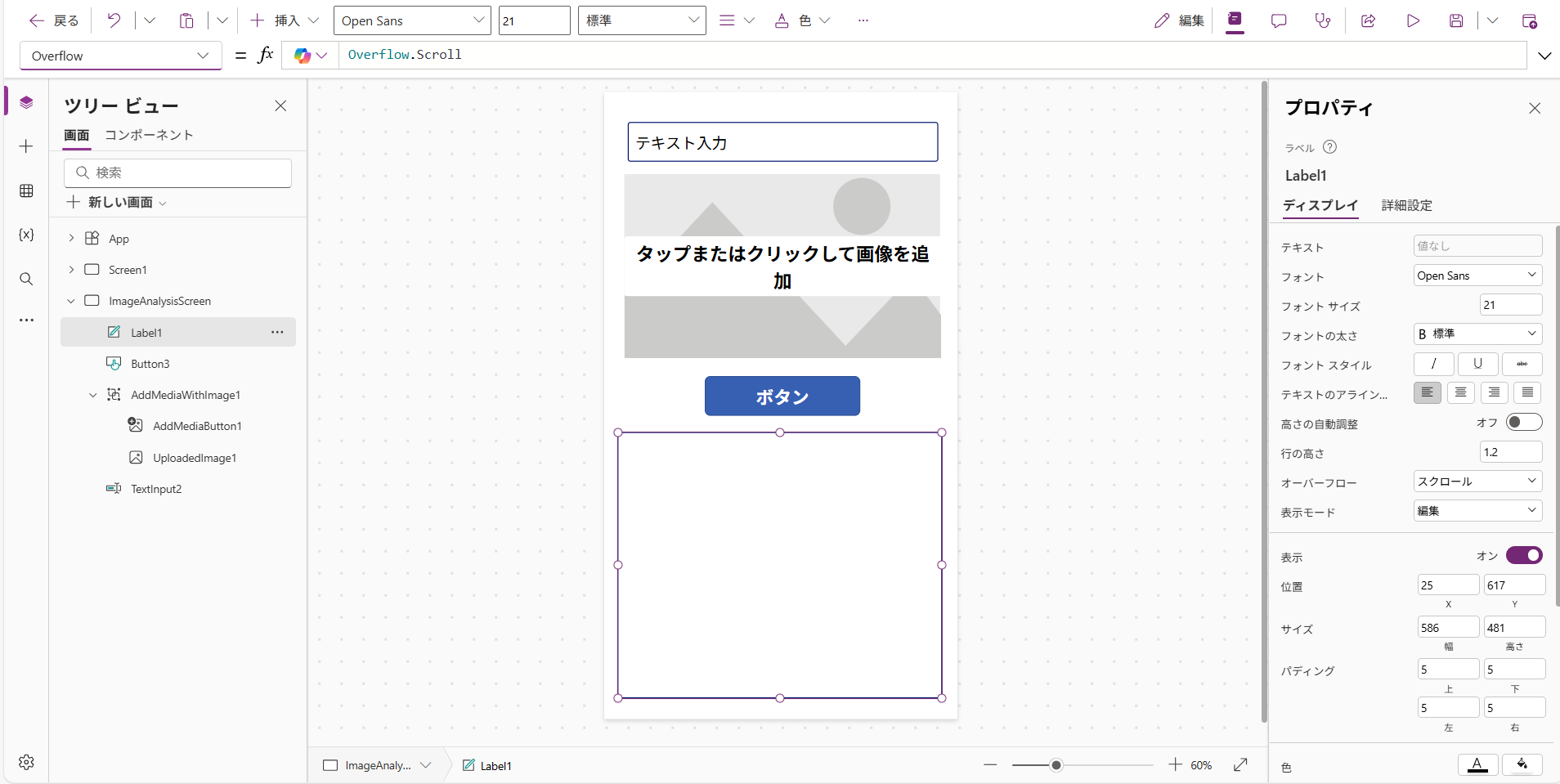
Task: Select the TextInput2 tree item
Action: point(155,488)
